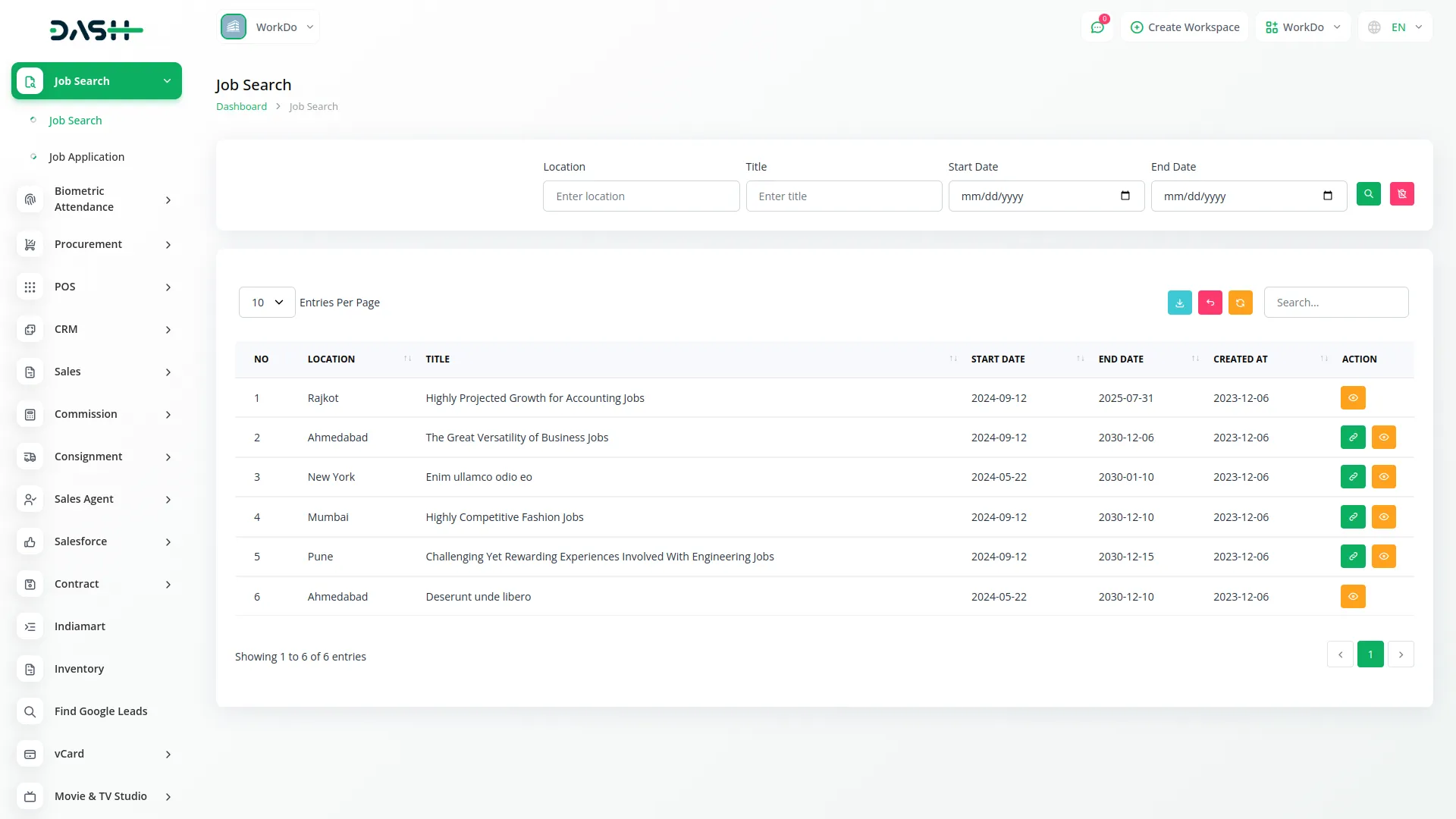The height and width of the screenshot is (819, 1456).
Task: Click the red clear filters trash icon
Action: click(1401, 194)
